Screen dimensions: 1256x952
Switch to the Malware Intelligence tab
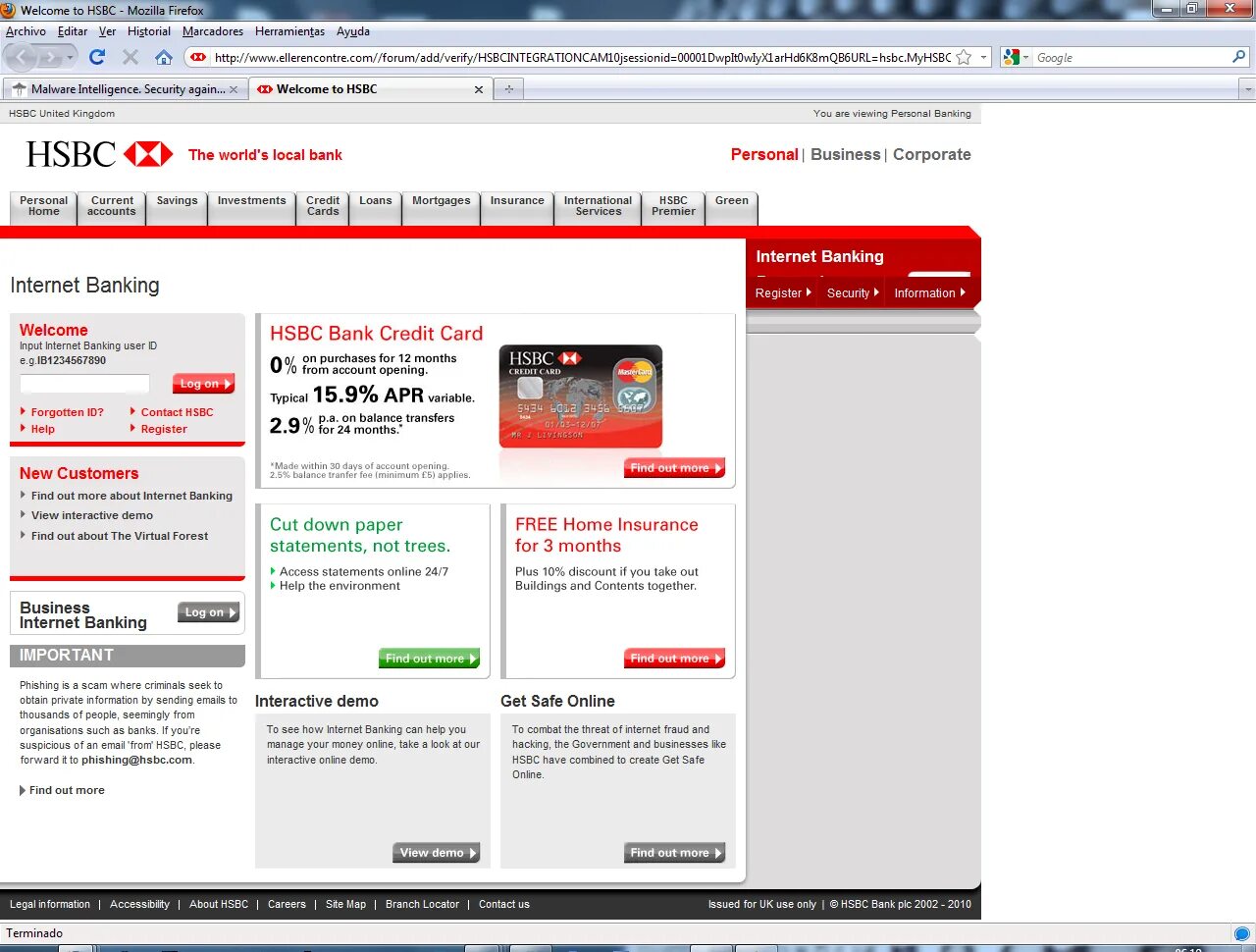pyautogui.click(x=126, y=88)
